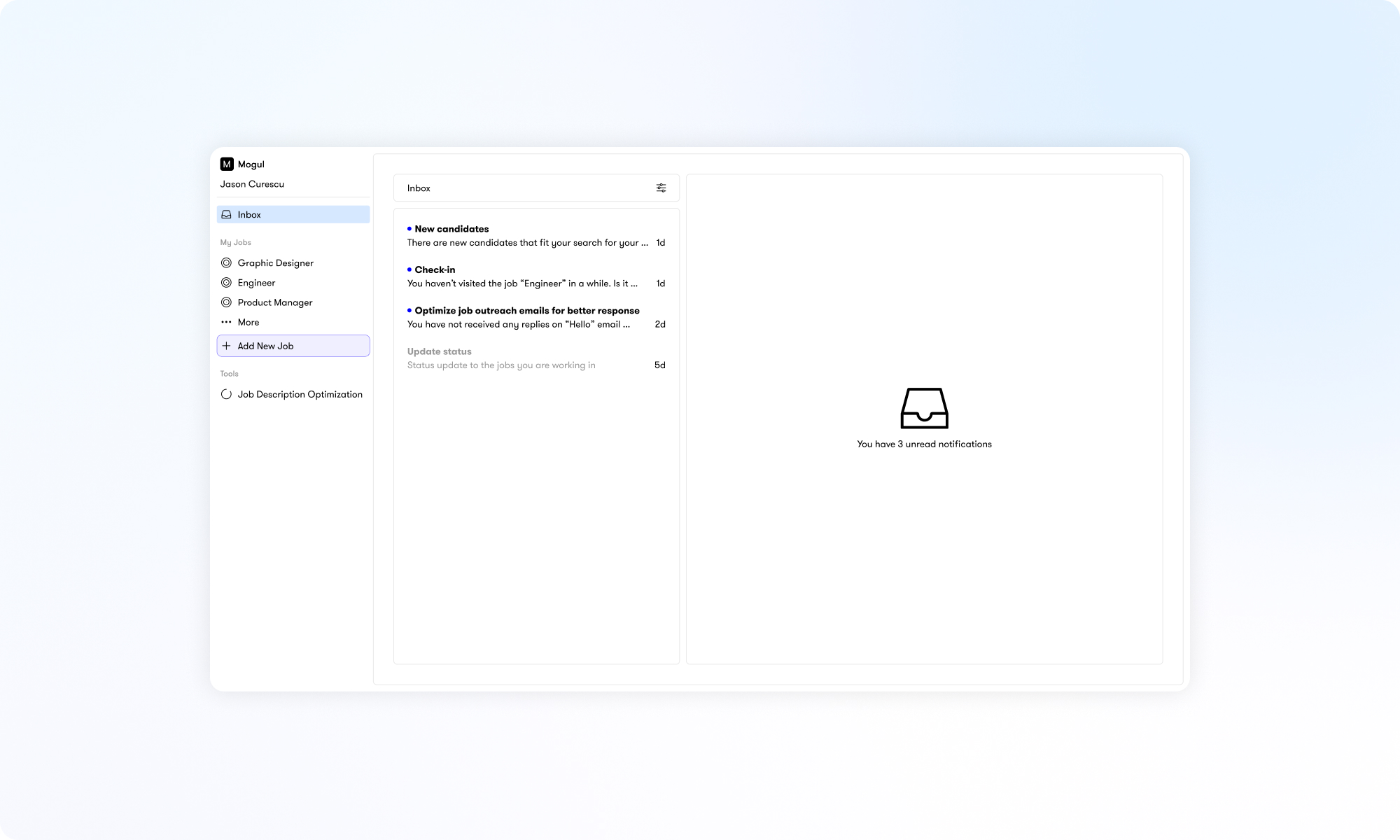Open the Tools section in sidebar
Viewport: 1400px width, 840px height.
229,373
